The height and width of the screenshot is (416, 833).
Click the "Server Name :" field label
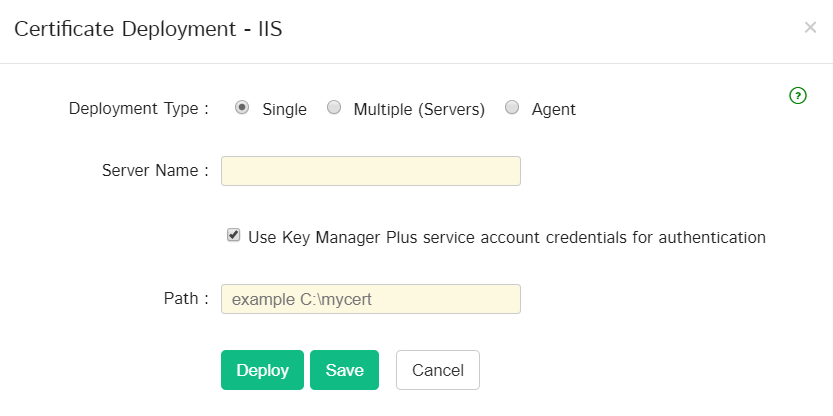[155, 170]
